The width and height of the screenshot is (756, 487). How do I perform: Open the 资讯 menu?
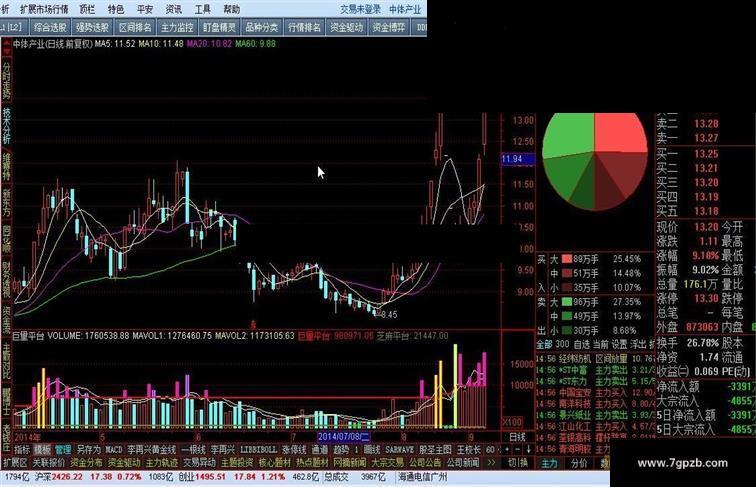174,9
